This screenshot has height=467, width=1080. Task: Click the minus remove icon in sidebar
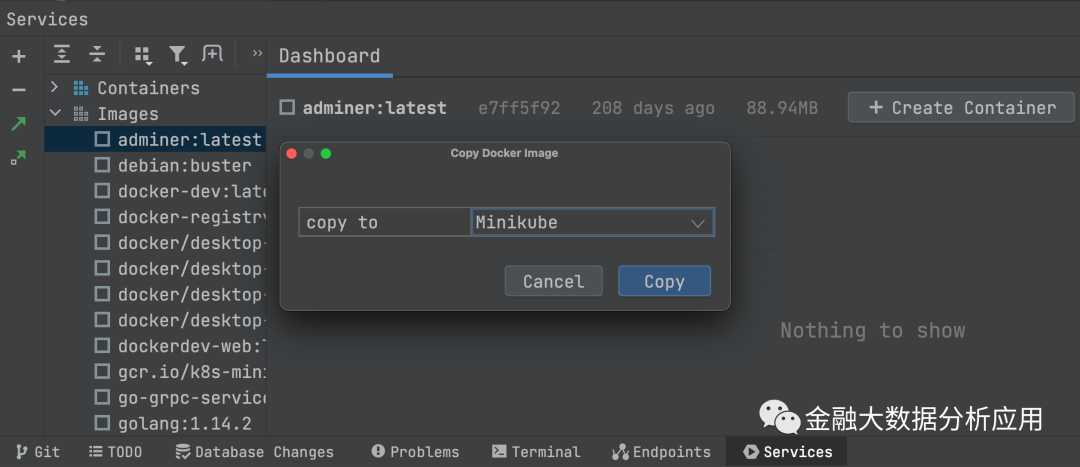point(19,90)
